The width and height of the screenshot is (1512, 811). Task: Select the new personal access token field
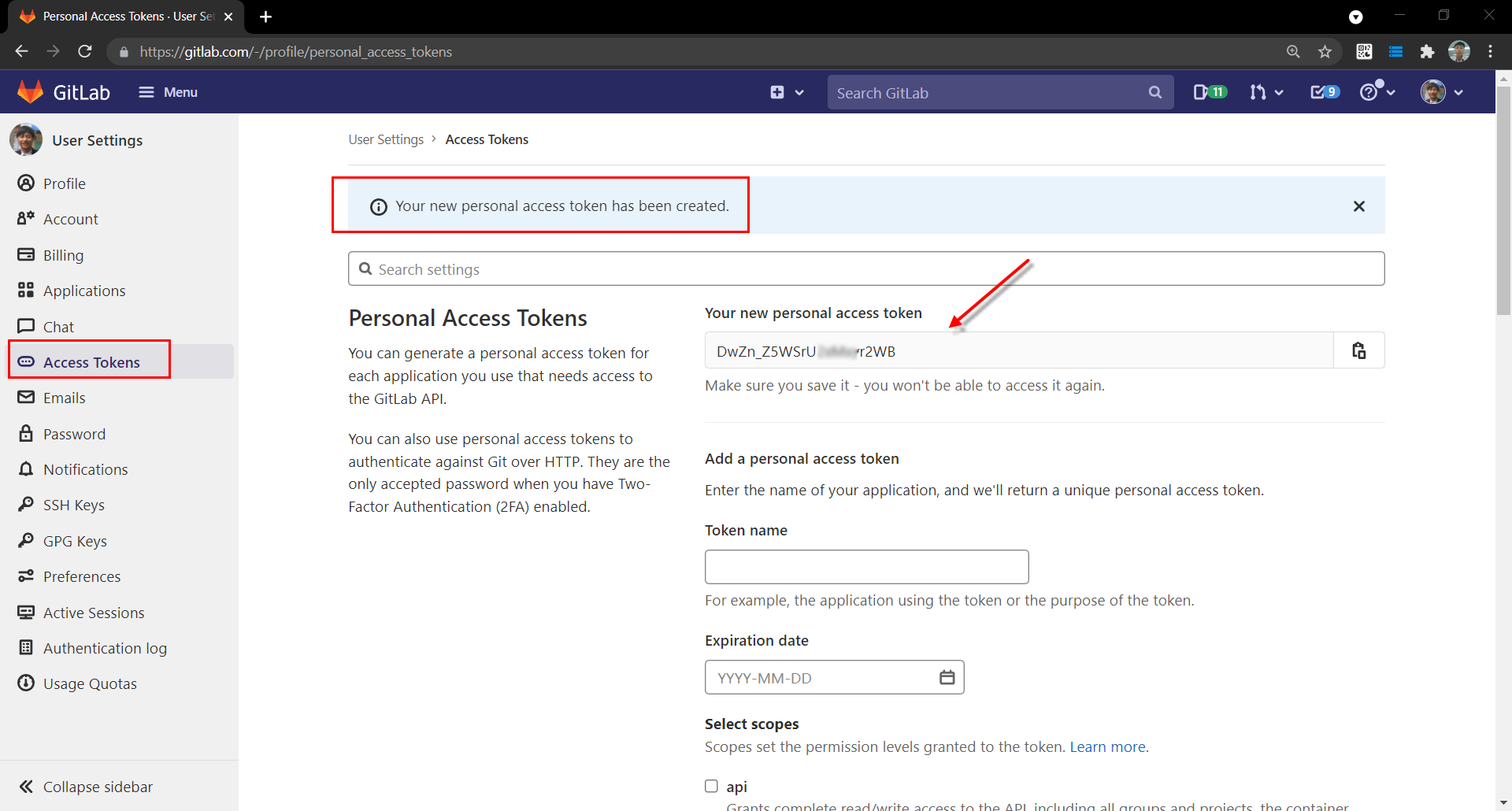click(1019, 350)
